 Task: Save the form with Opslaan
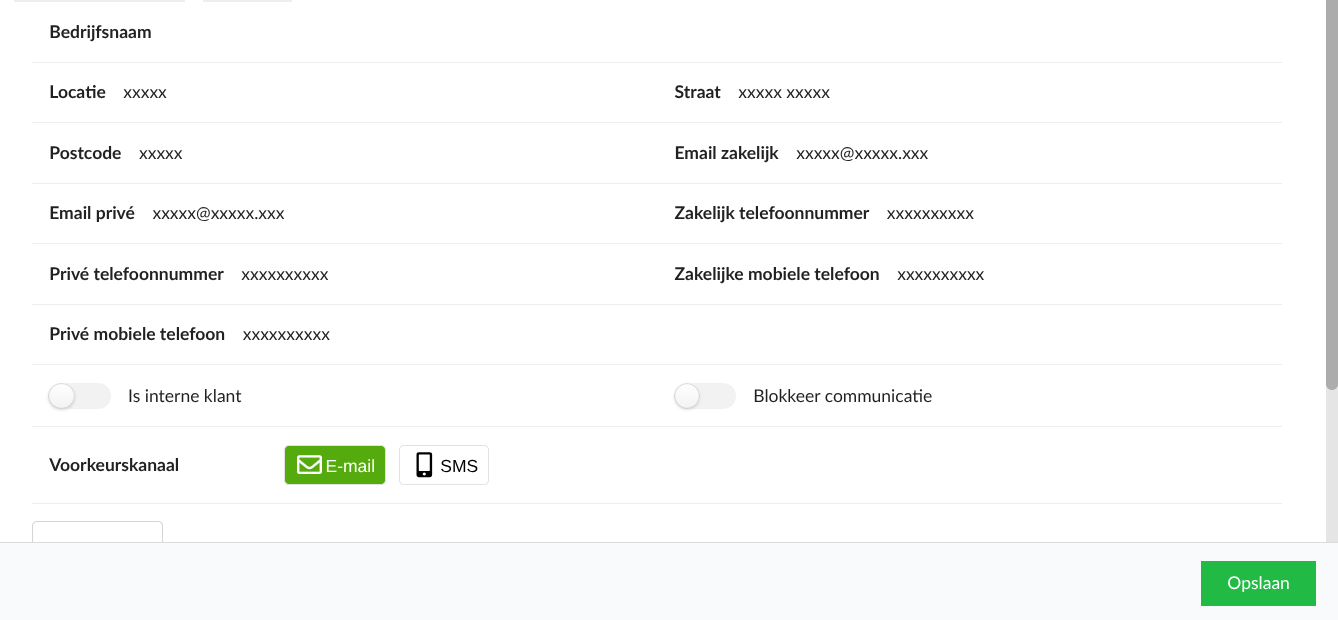1258,583
